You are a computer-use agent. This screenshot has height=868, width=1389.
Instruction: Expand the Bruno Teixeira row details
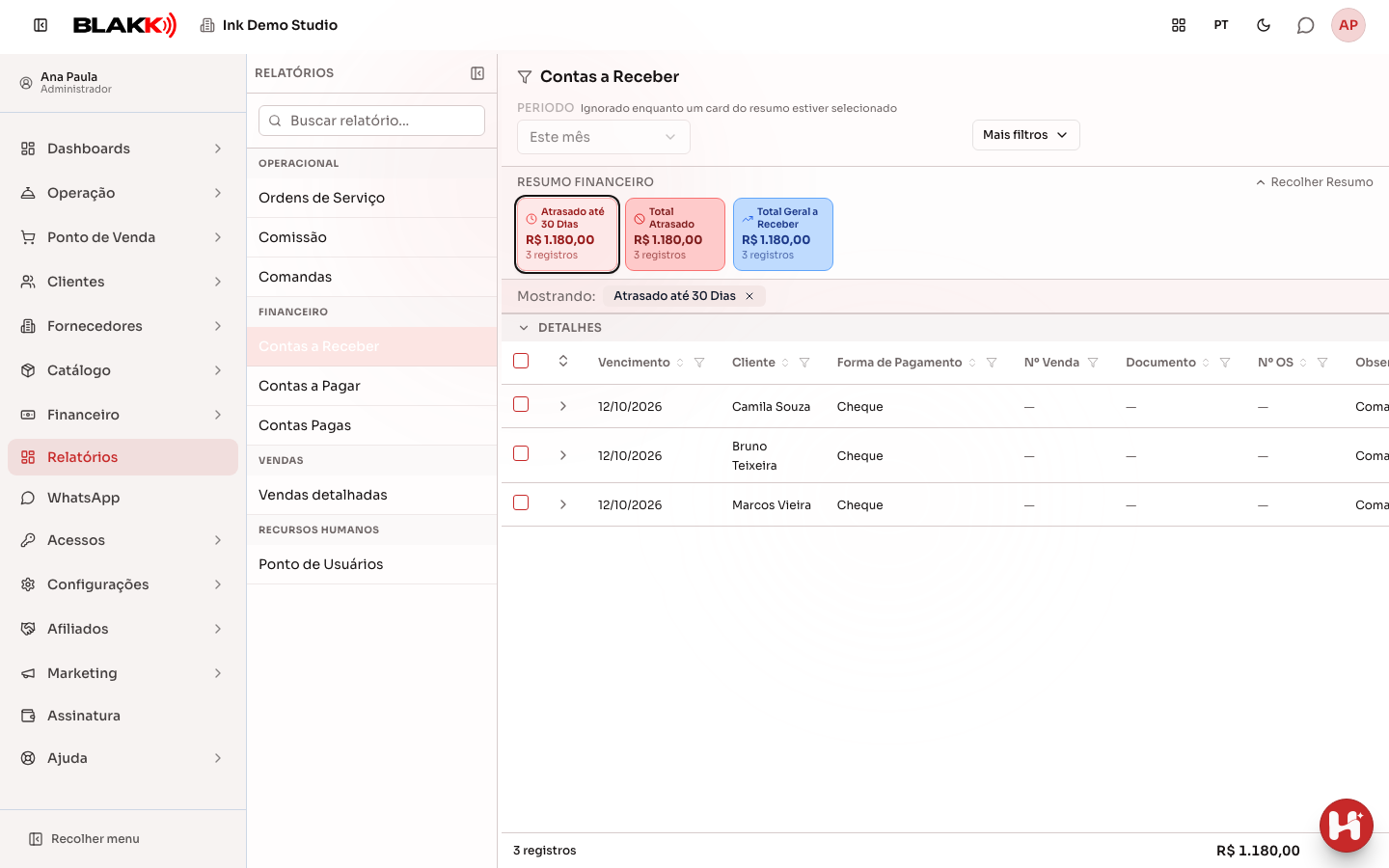tap(563, 455)
